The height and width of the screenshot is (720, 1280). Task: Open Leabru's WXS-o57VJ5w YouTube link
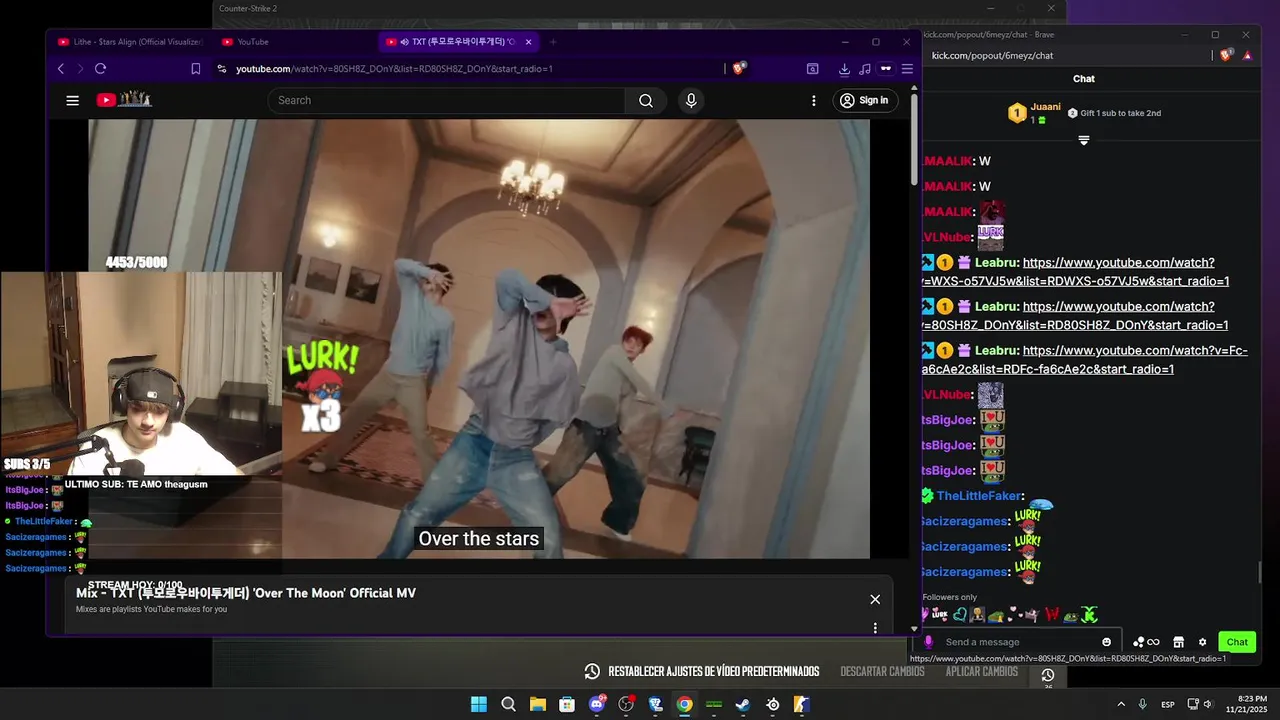1075,272
